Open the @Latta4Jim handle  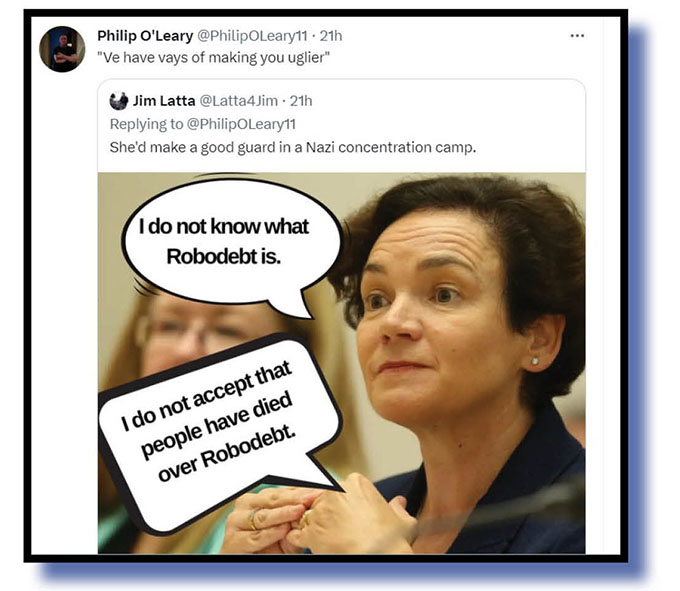pyautogui.click(x=239, y=101)
